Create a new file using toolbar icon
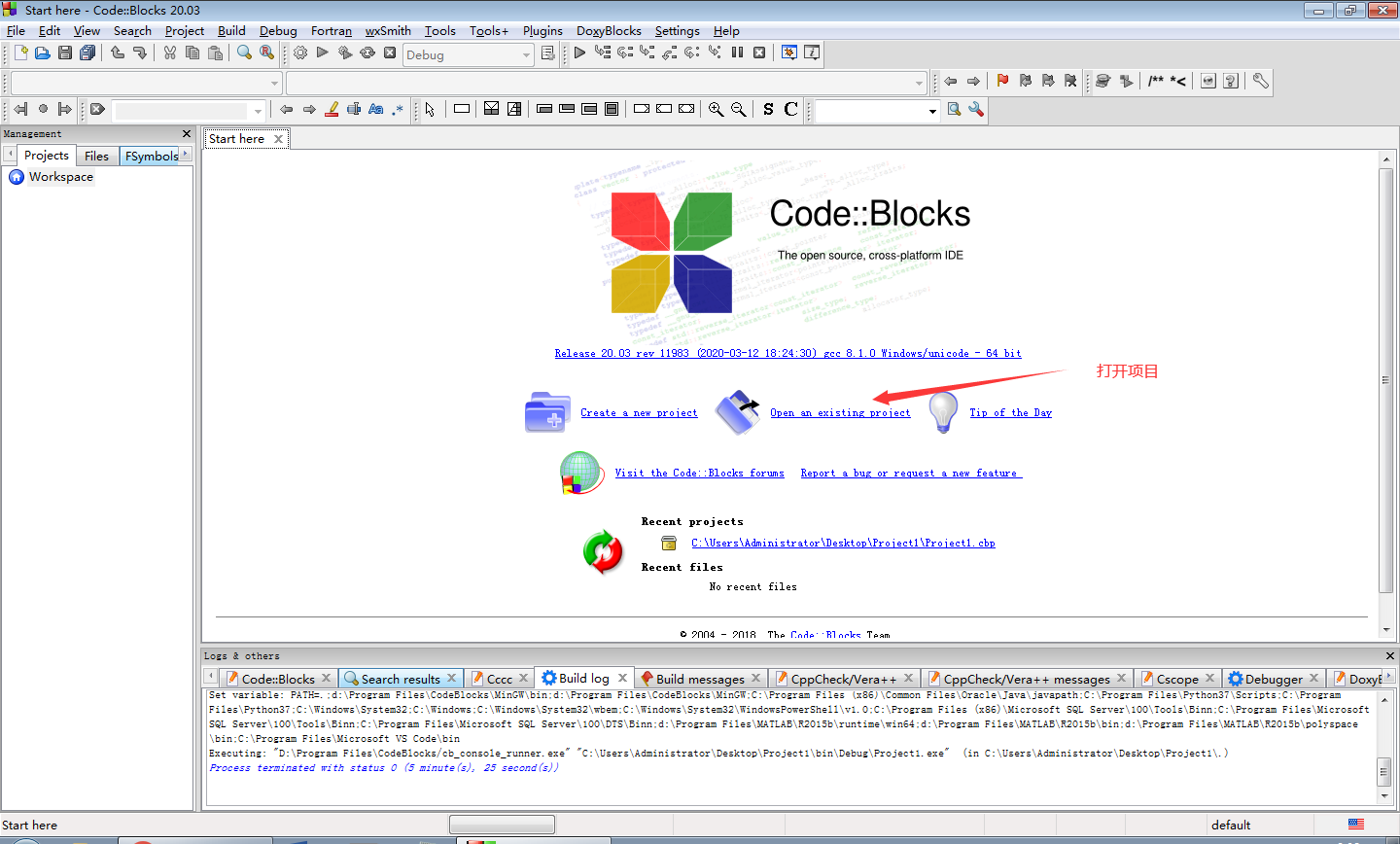This screenshot has width=1400, height=844. (21, 53)
